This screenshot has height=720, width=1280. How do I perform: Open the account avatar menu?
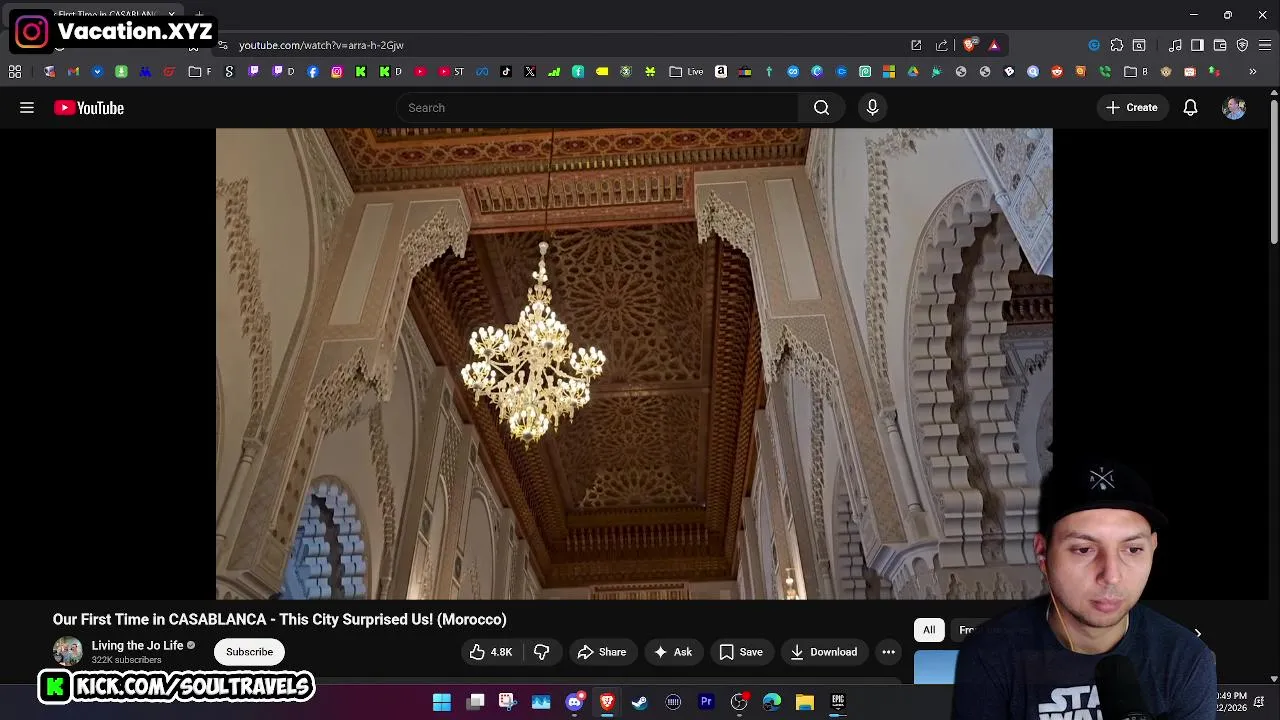(x=1234, y=108)
